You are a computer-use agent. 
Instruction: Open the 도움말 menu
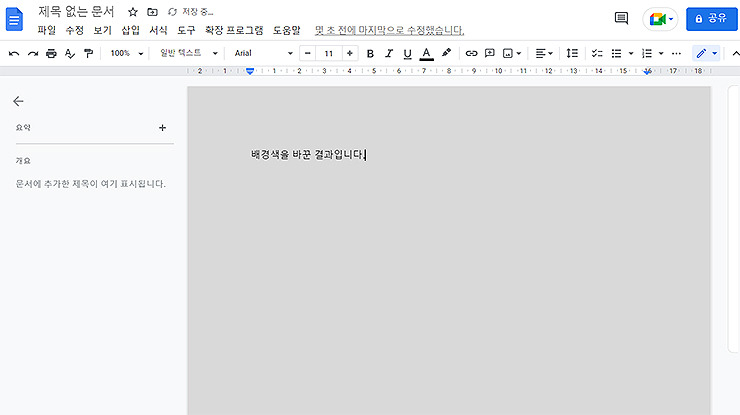(286, 30)
